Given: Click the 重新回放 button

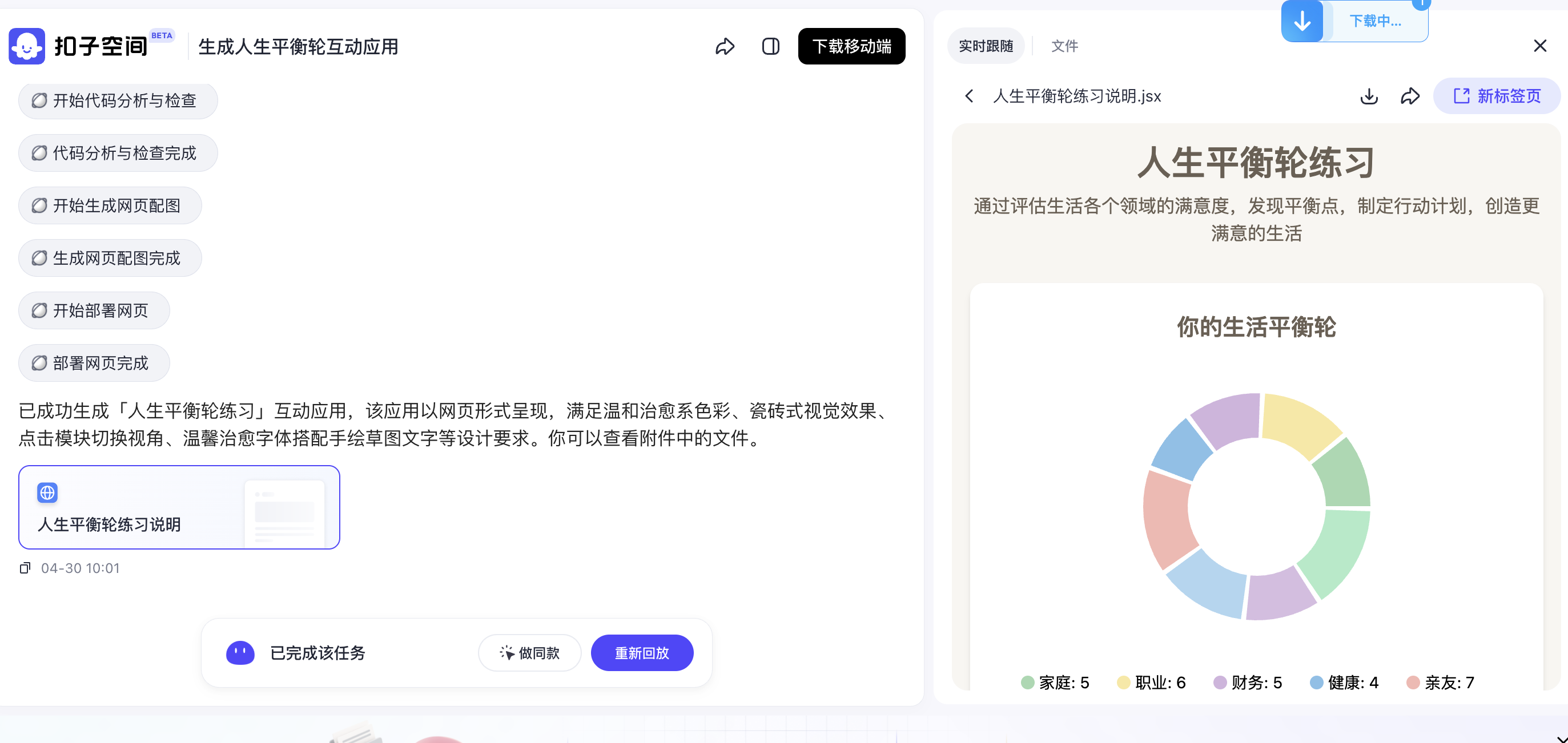Looking at the screenshot, I should tap(642, 653).
